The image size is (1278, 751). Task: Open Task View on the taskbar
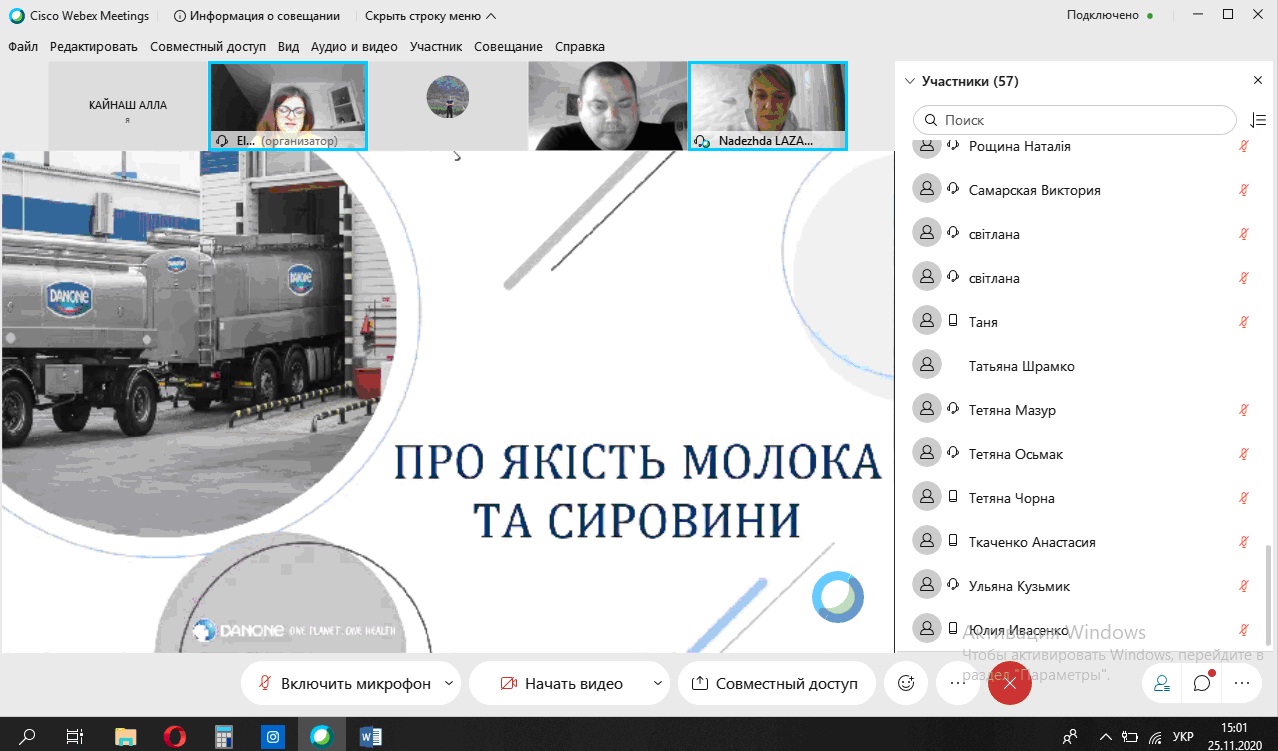[75, 737]
